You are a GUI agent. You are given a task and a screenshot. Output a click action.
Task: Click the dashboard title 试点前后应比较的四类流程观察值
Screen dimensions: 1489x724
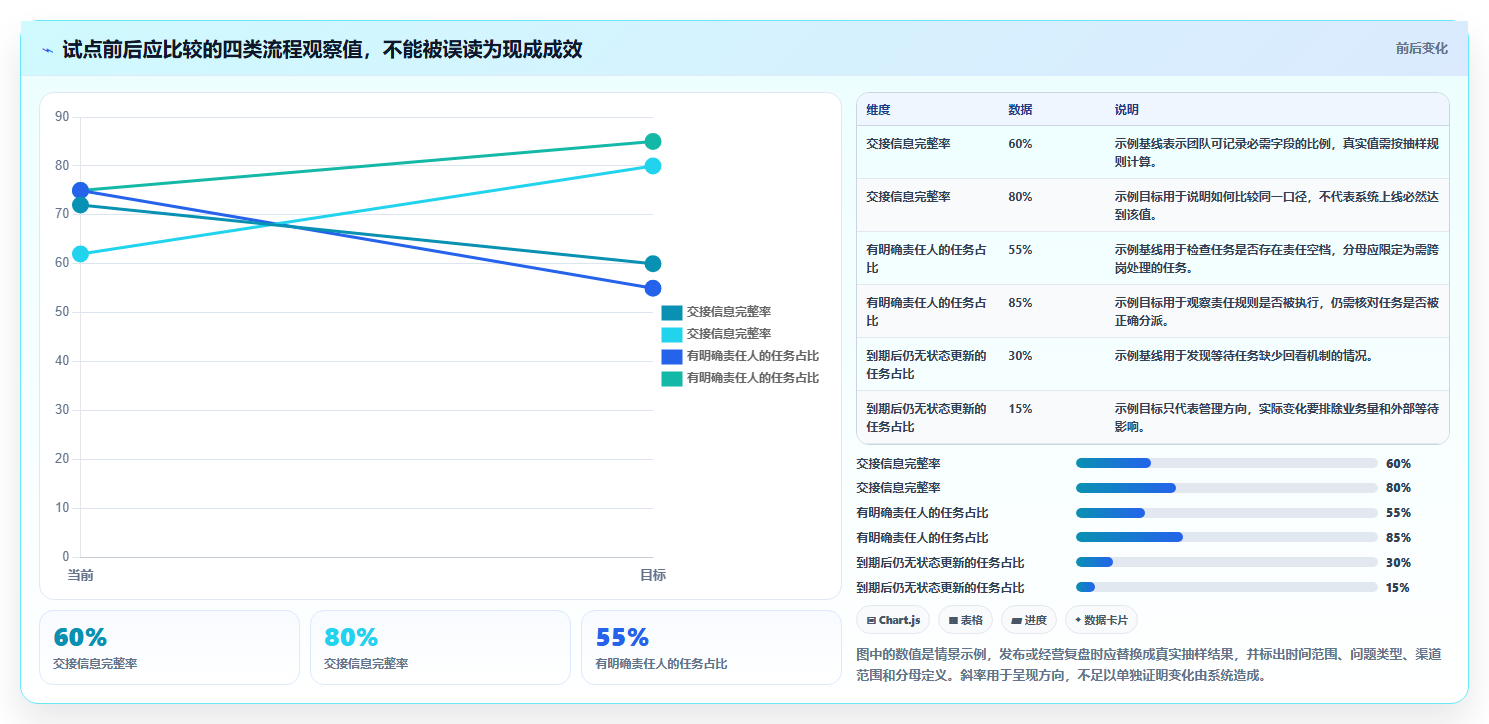pyautogui.click(x=322, y=49)
